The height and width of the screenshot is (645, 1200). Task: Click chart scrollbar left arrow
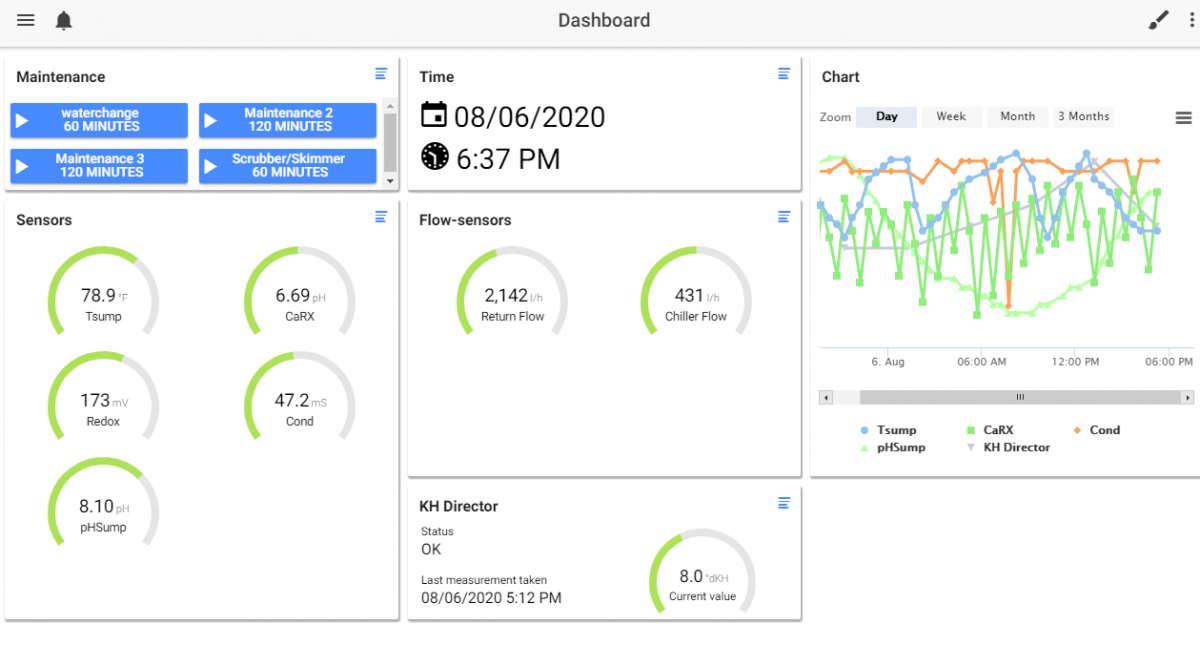[x=826, y=397]
